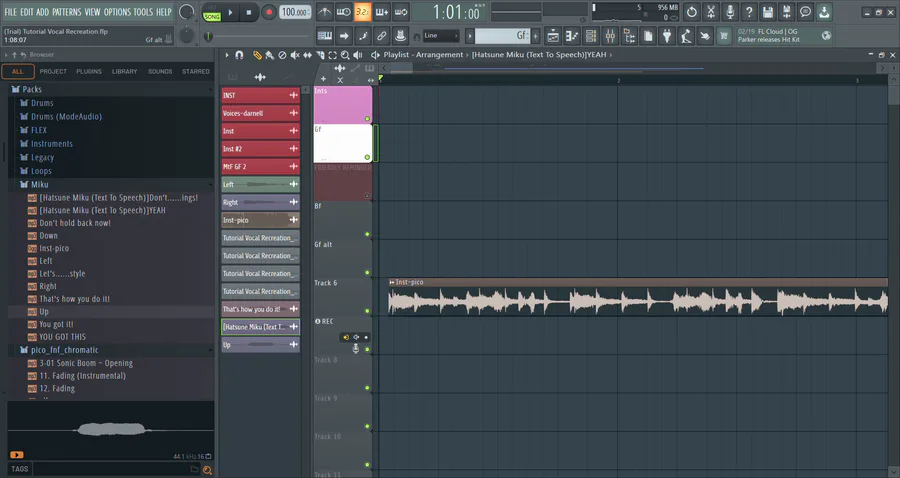Click the microphone one-click recording icon
The image size is (900, 478).
click(730, 11)
